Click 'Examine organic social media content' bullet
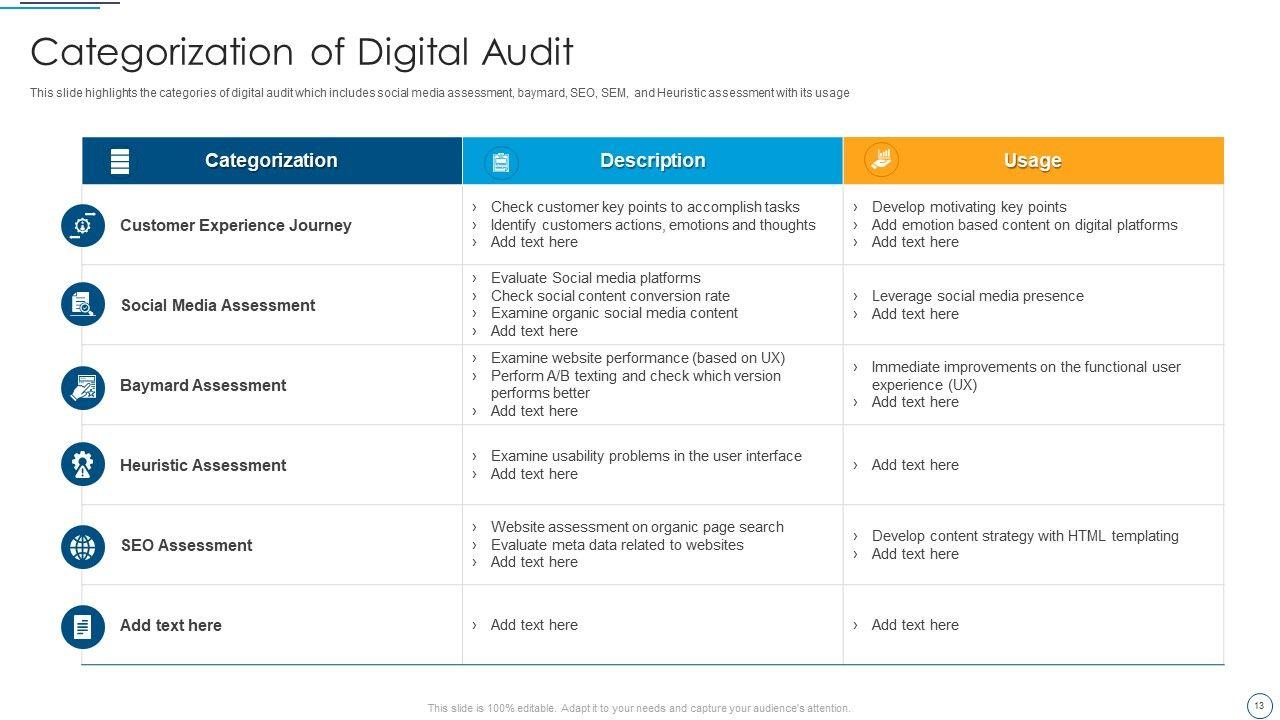This screenshot has width=1280, height=720. [x=614, y=313]
